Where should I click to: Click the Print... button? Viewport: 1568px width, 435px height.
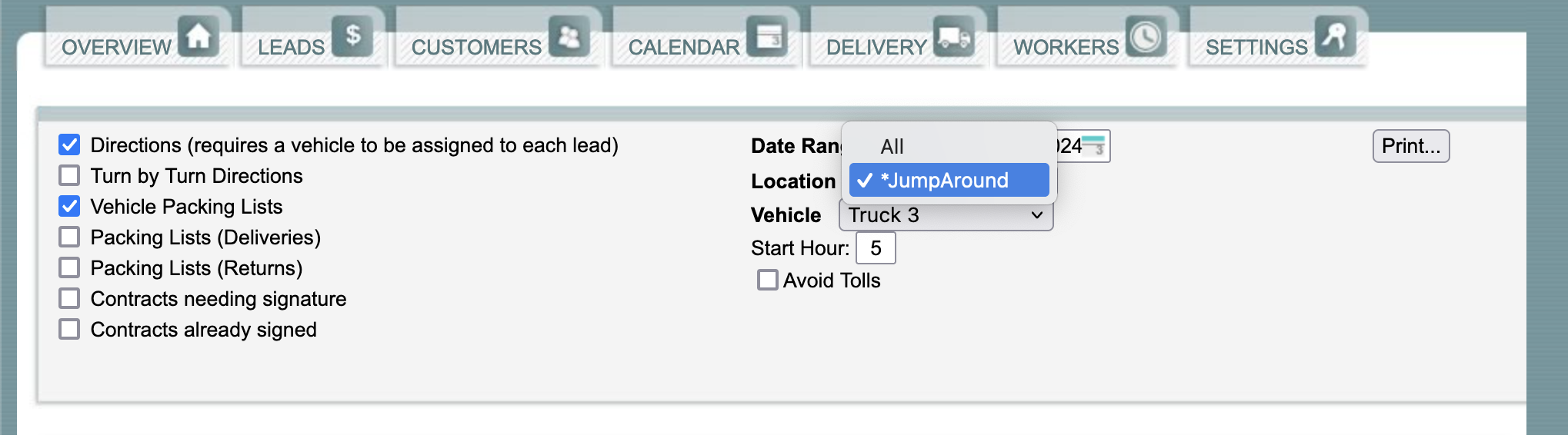point(1411,146)
